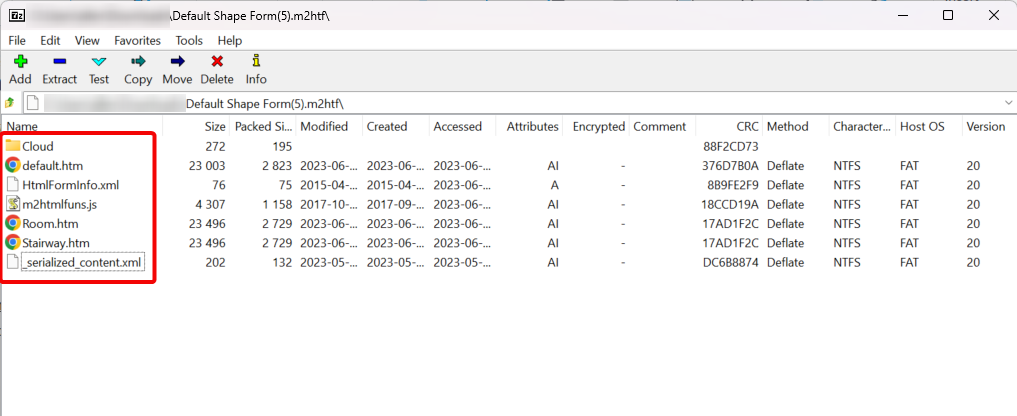Select the Cloud folder name
This screenshot has width=1017, height=416.
pyautogui.click(x=38, y=146)
